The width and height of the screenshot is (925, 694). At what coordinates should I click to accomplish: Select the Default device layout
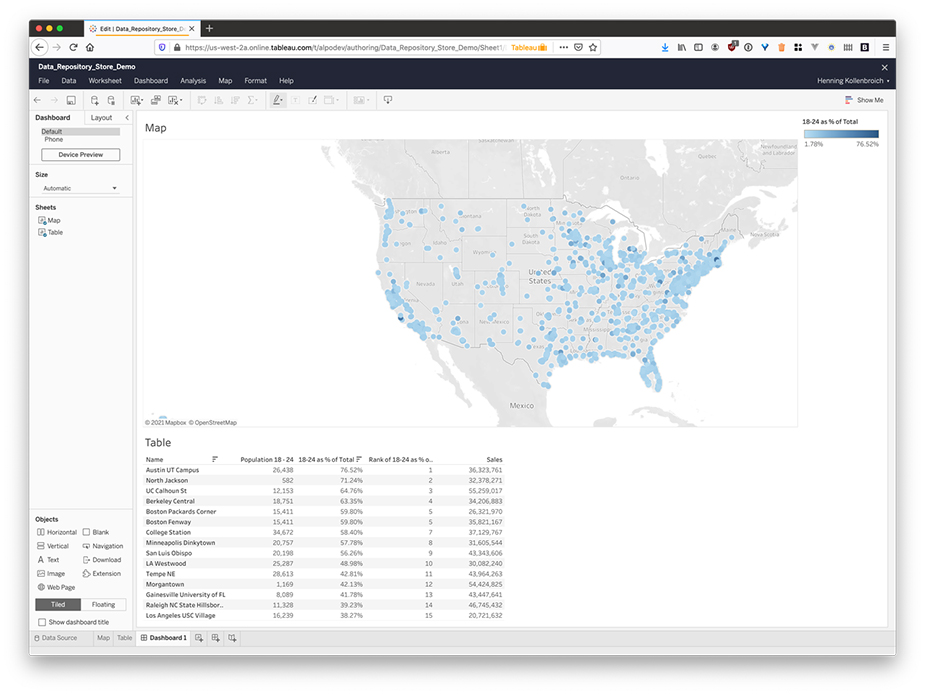80,132
